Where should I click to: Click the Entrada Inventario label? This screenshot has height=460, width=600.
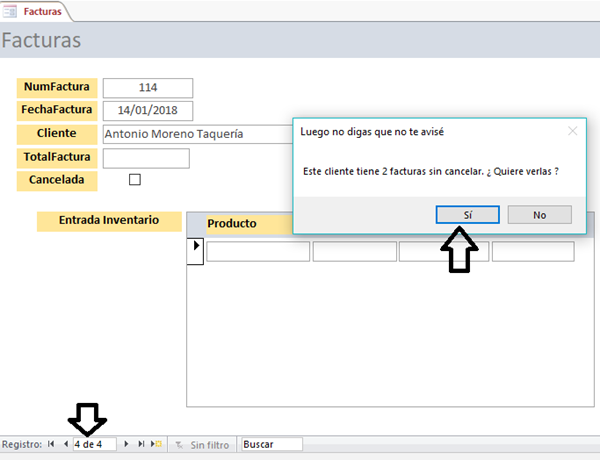[109, 221]
